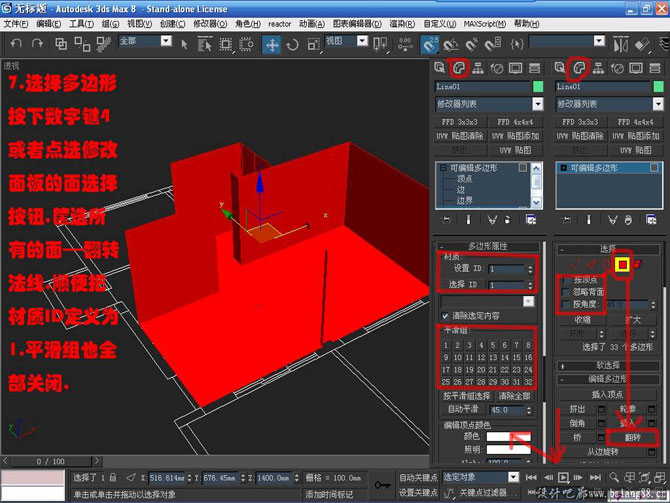The image size is (670, 503).
Task: Open 修改器列表 dropdown in left panel
Action: (538, 104)
